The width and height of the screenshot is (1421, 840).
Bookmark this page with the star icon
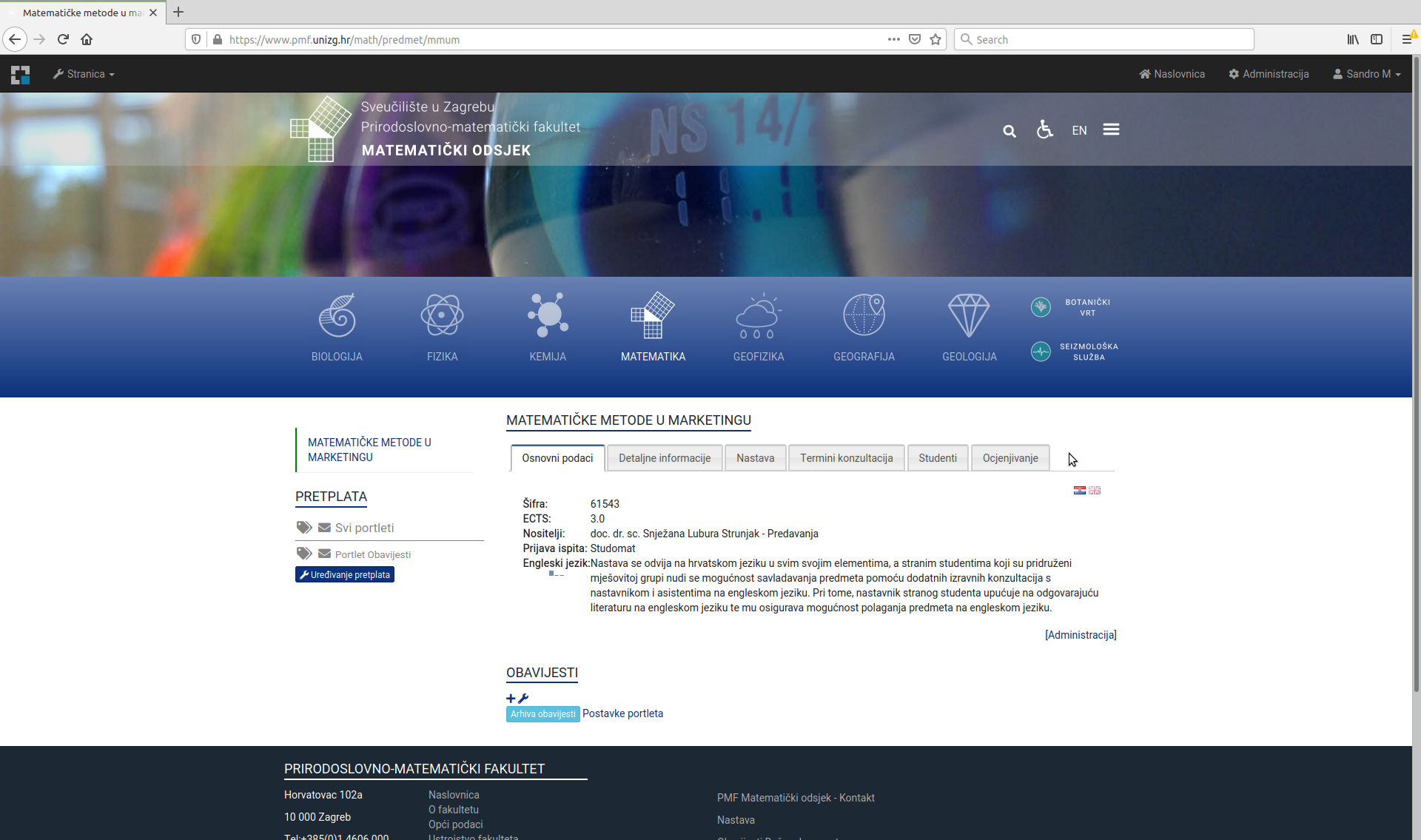click(x=935, y=39)
